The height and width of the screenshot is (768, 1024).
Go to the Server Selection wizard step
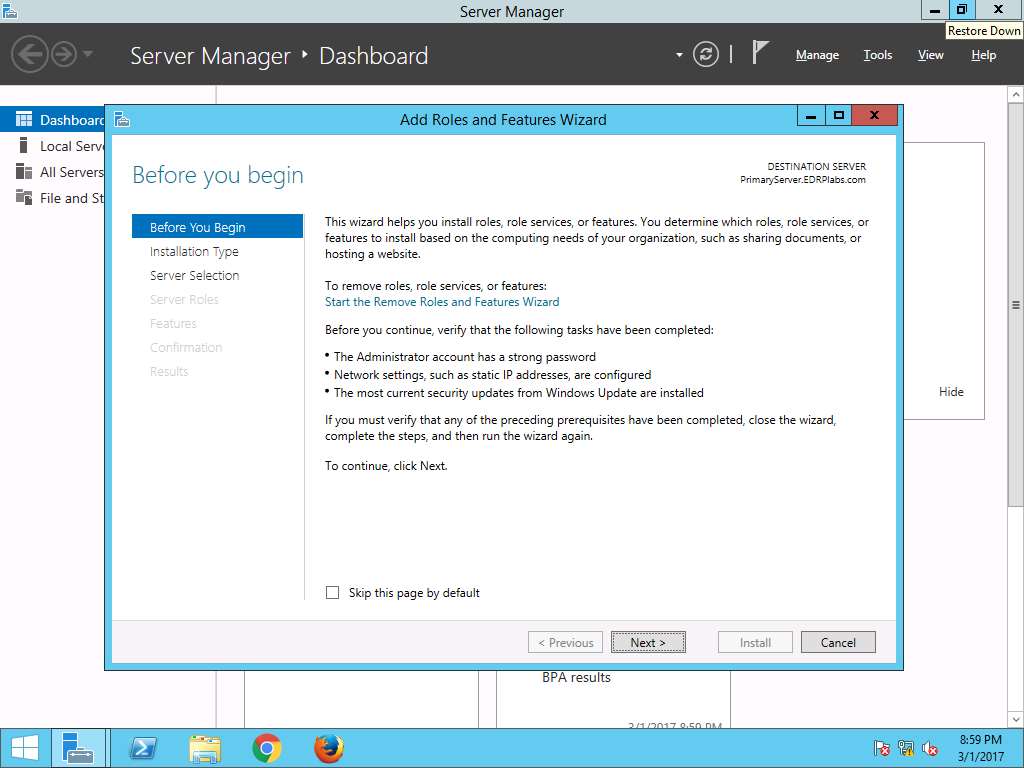tap(195, 275)
